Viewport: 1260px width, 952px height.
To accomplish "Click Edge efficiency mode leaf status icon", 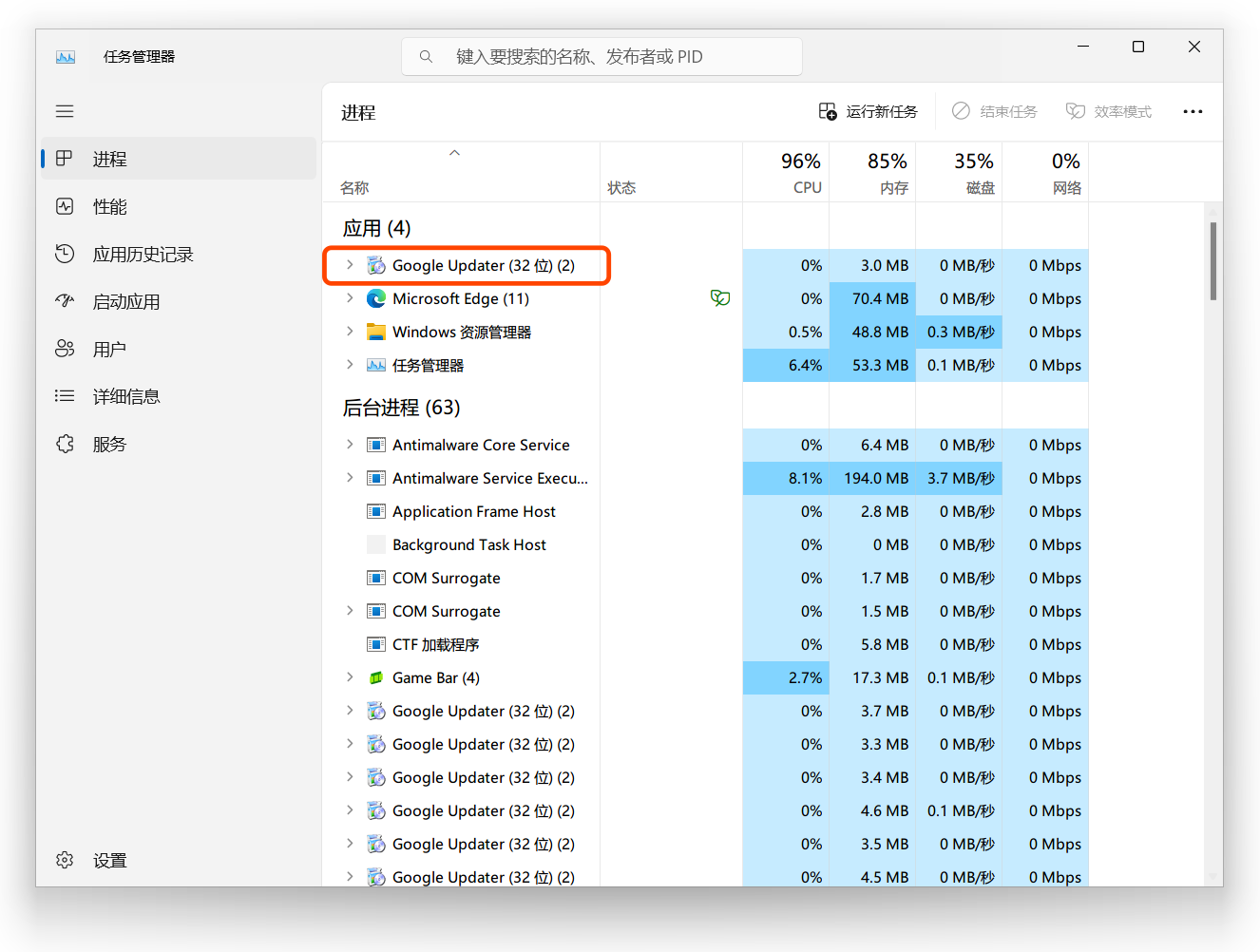I will pos(720,298).
